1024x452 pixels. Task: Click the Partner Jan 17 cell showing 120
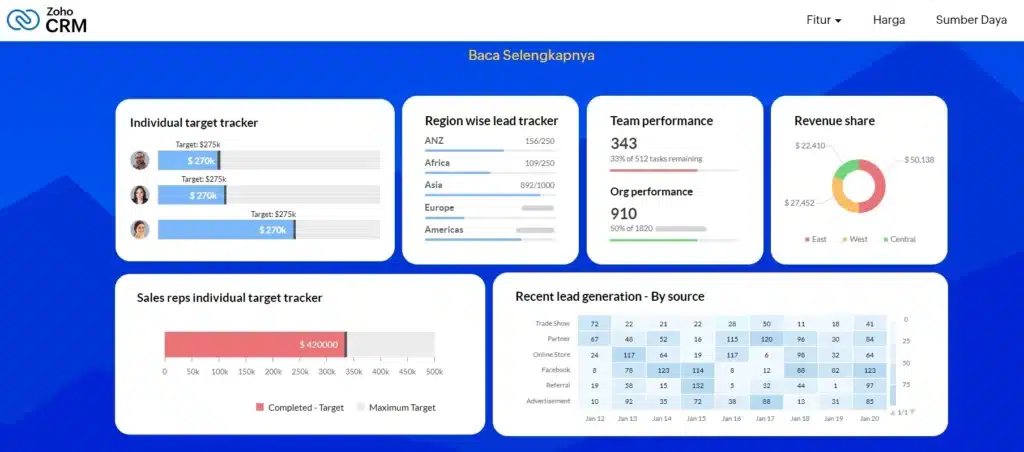[767, 339]
